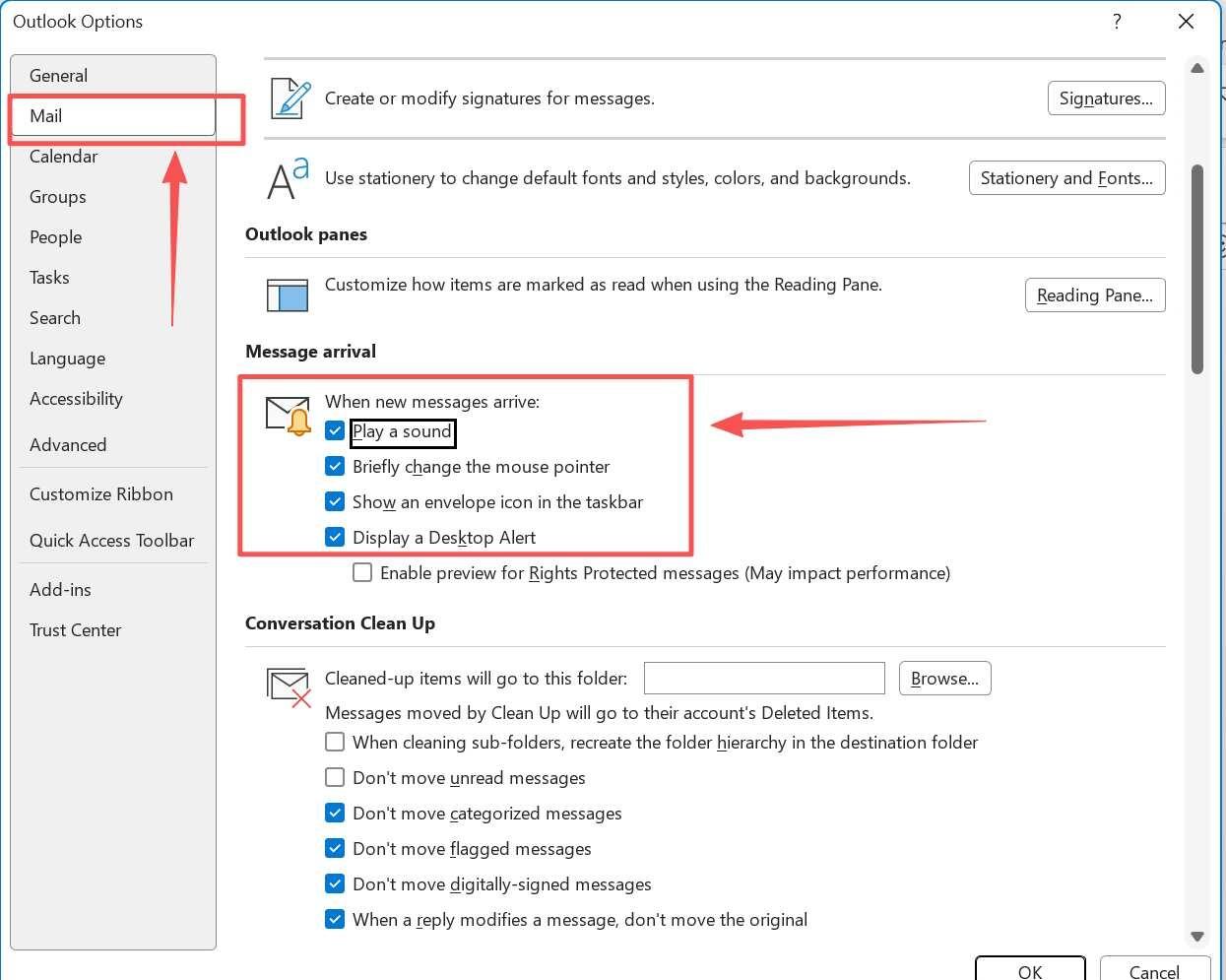
Task: Go to Trust Center settings
Action: [x=76, y=630]
